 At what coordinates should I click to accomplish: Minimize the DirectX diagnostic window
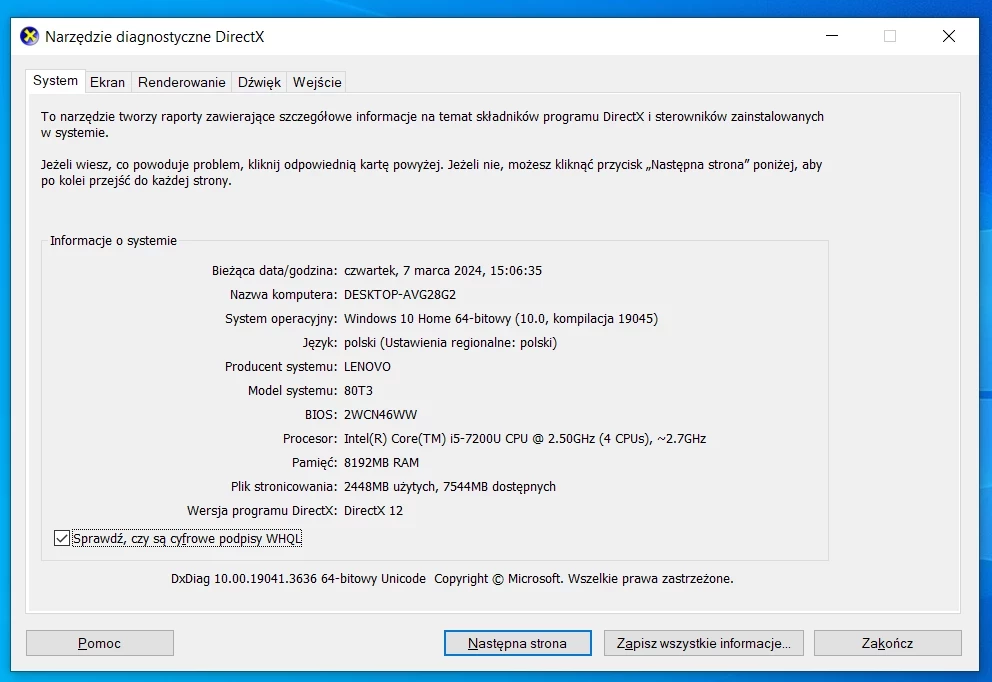tap(832, 36)
